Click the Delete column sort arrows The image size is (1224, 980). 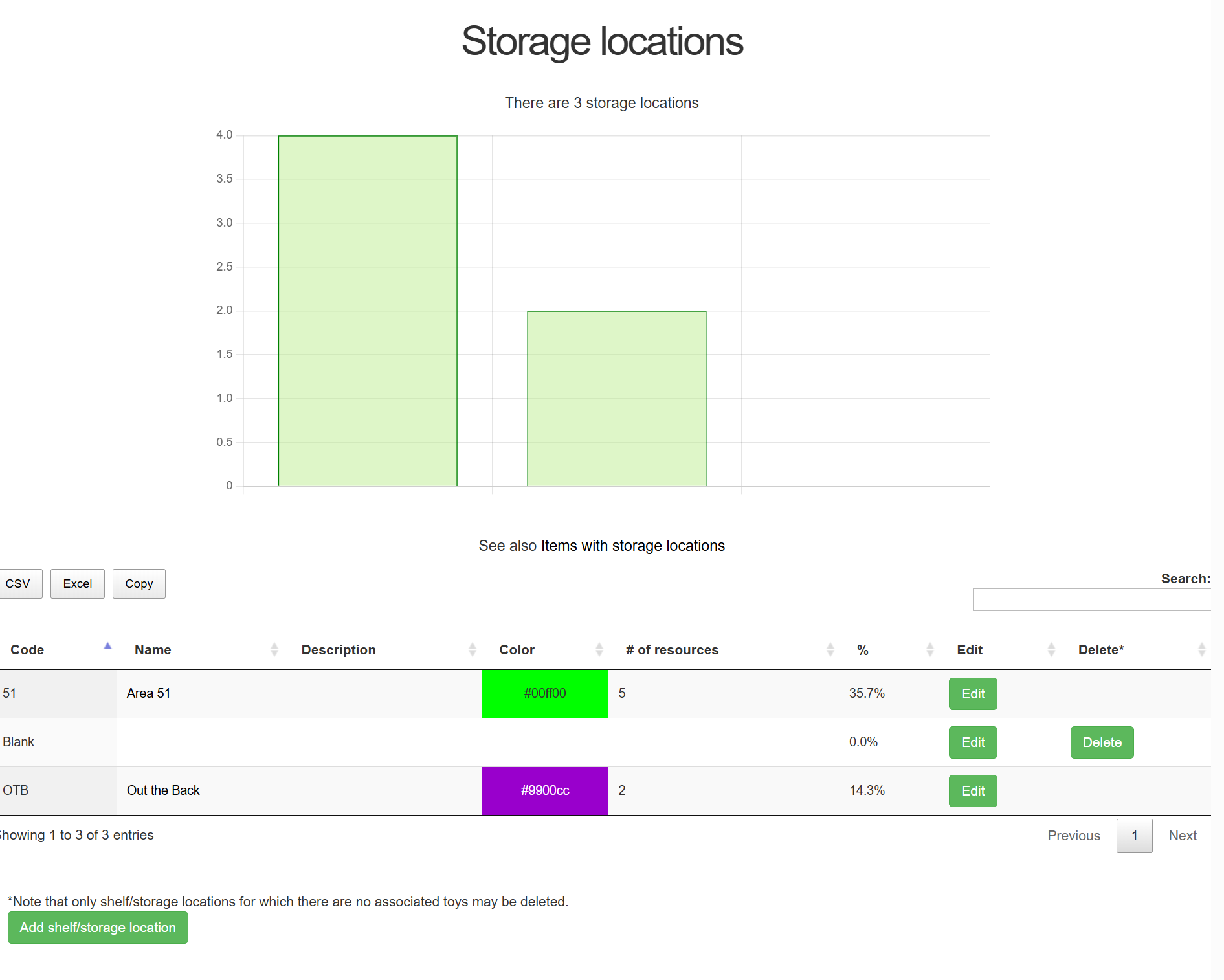coord(1201,649)
